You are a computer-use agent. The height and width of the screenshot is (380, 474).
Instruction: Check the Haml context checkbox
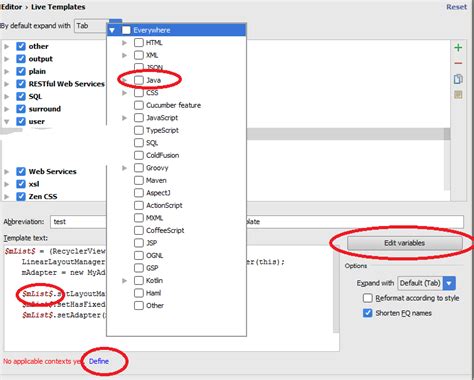click(139, 293)
